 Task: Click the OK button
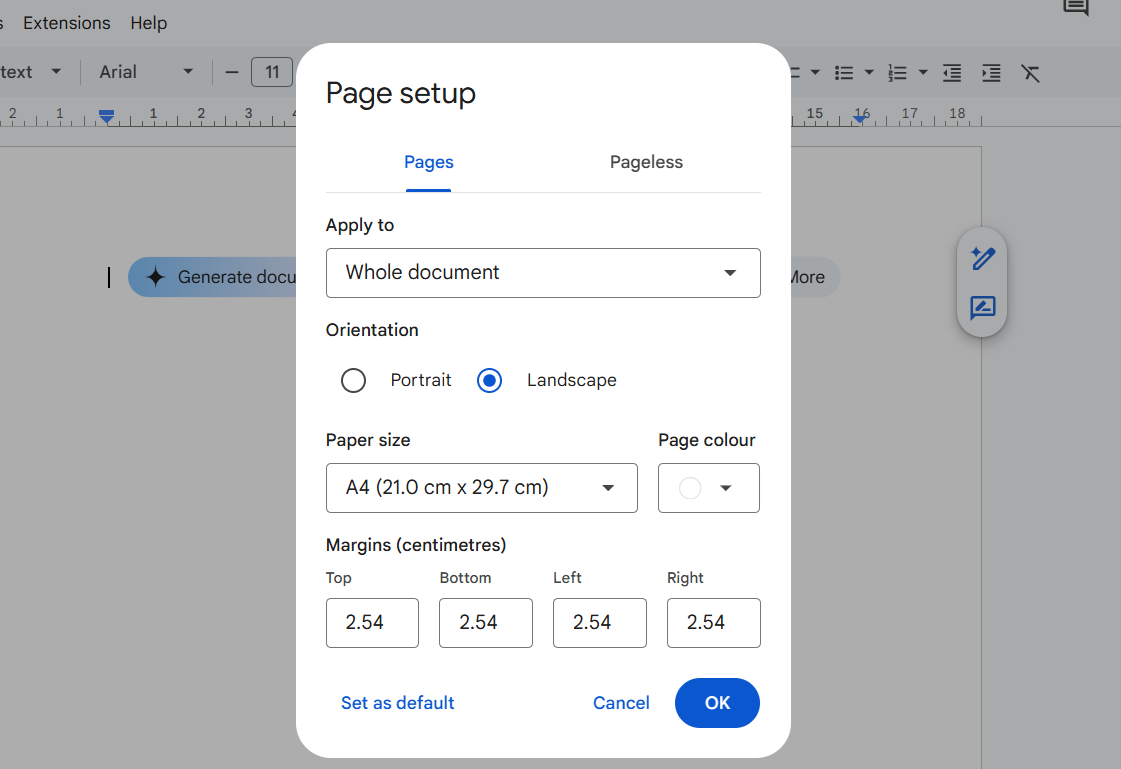coord(717,703)
